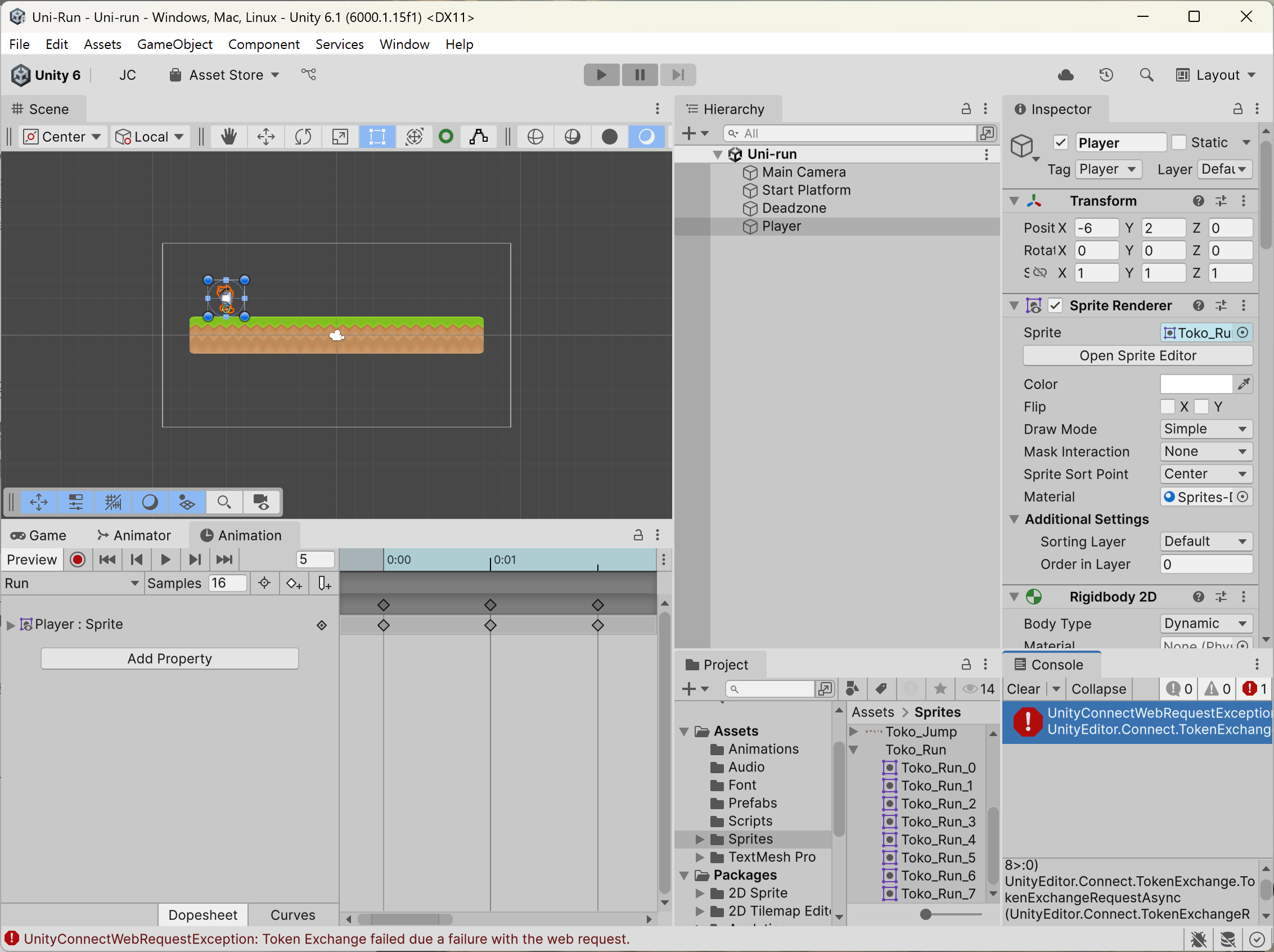This screenshot has width=1274, height=952.
Task: Switch to the Animator tab
Action: coord(135,535)
